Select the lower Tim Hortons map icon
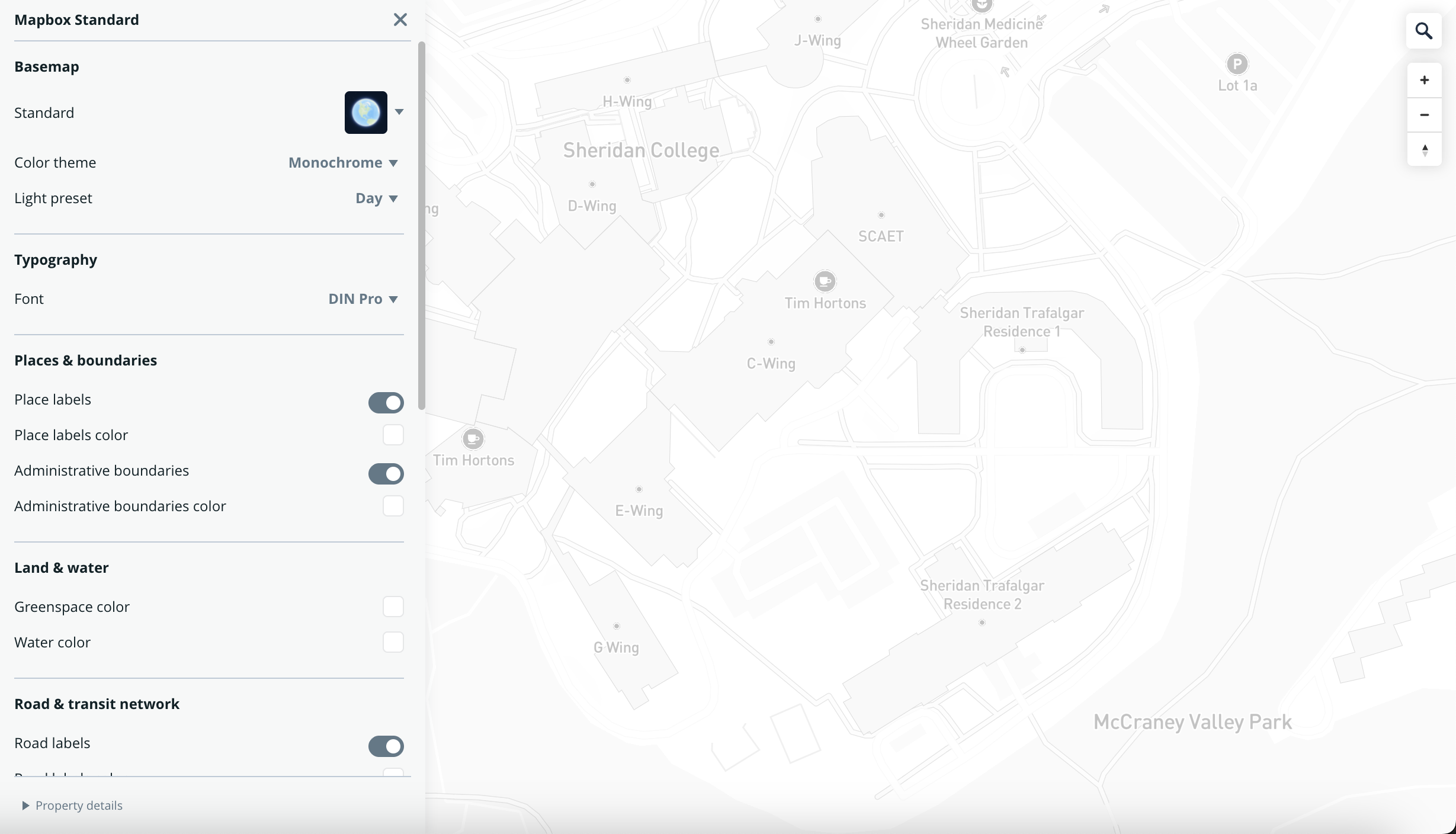 [473, 438]
